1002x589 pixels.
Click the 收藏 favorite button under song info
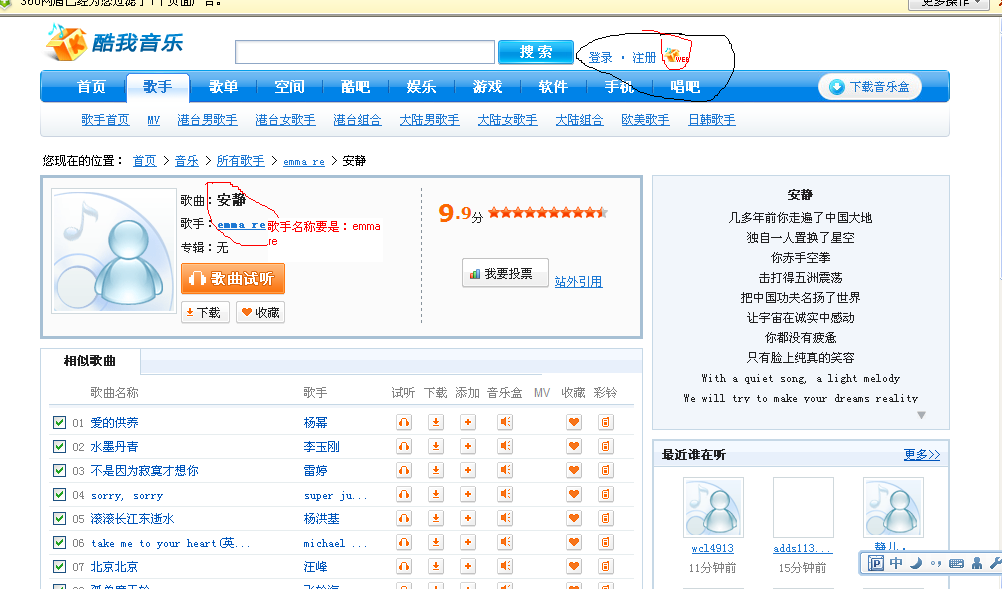[260, 312]
